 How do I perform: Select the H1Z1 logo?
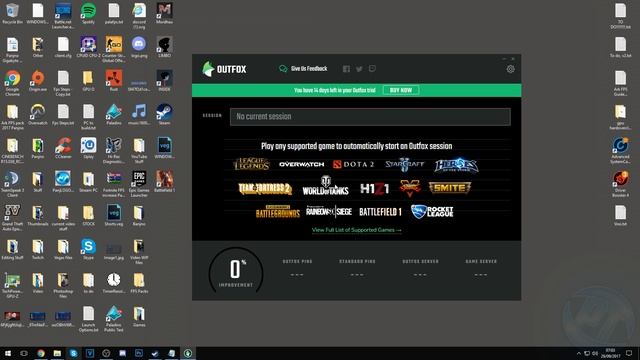click(374, 189)
